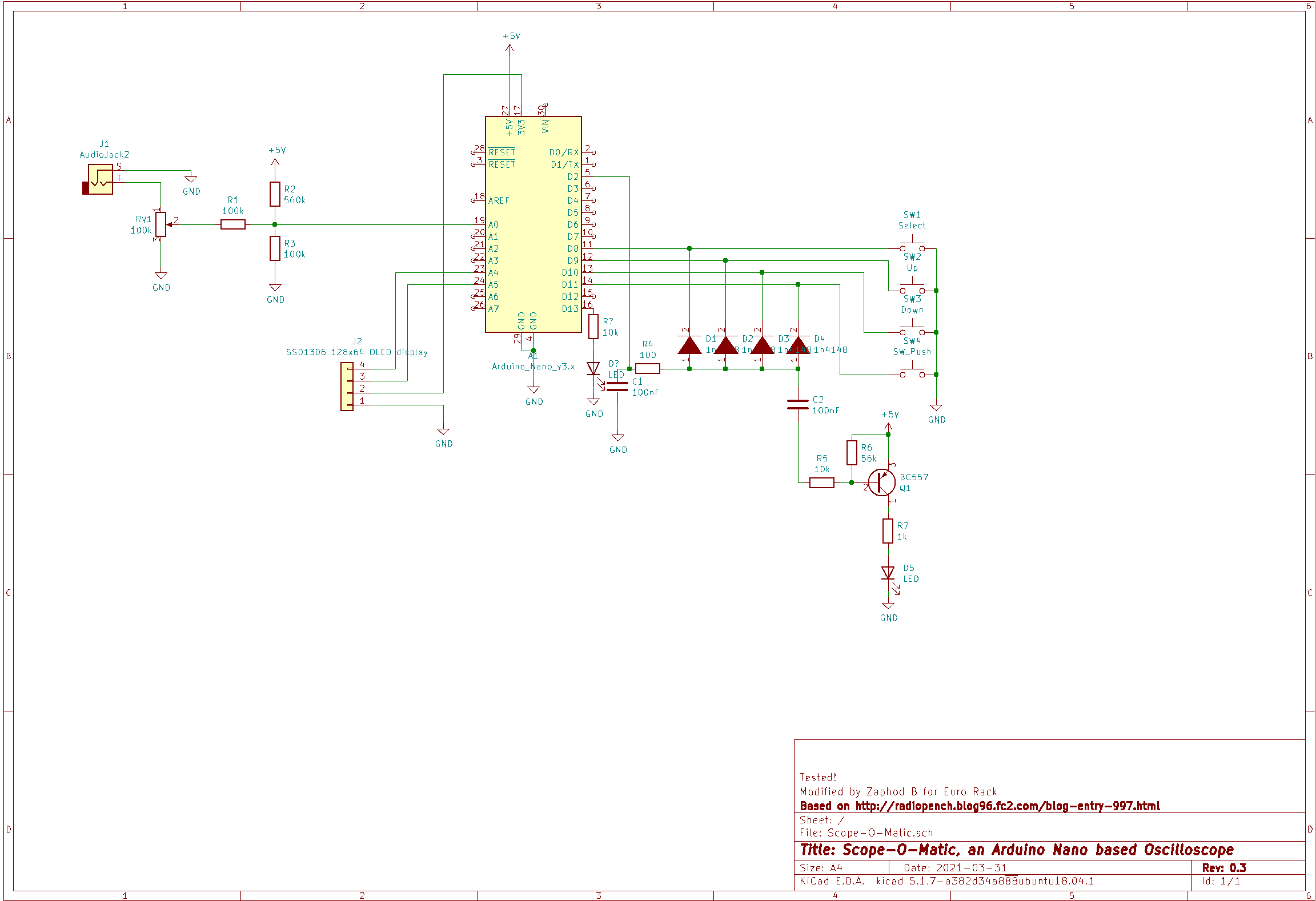Click capacitor C1 100nF symbol
This screenshot has width=1316, height=901.
coord(617,387)
